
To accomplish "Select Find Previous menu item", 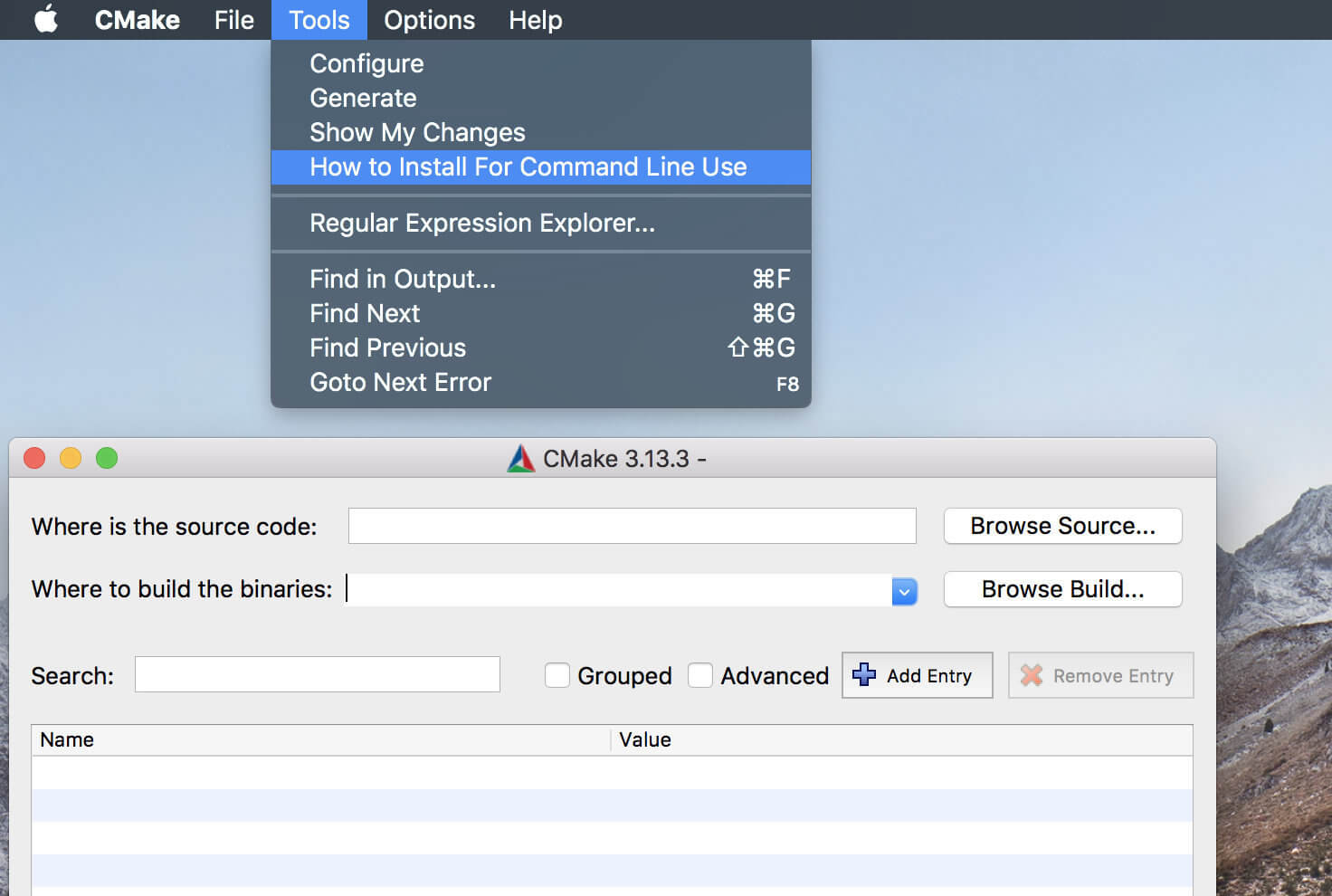I will tap(541, 348).
